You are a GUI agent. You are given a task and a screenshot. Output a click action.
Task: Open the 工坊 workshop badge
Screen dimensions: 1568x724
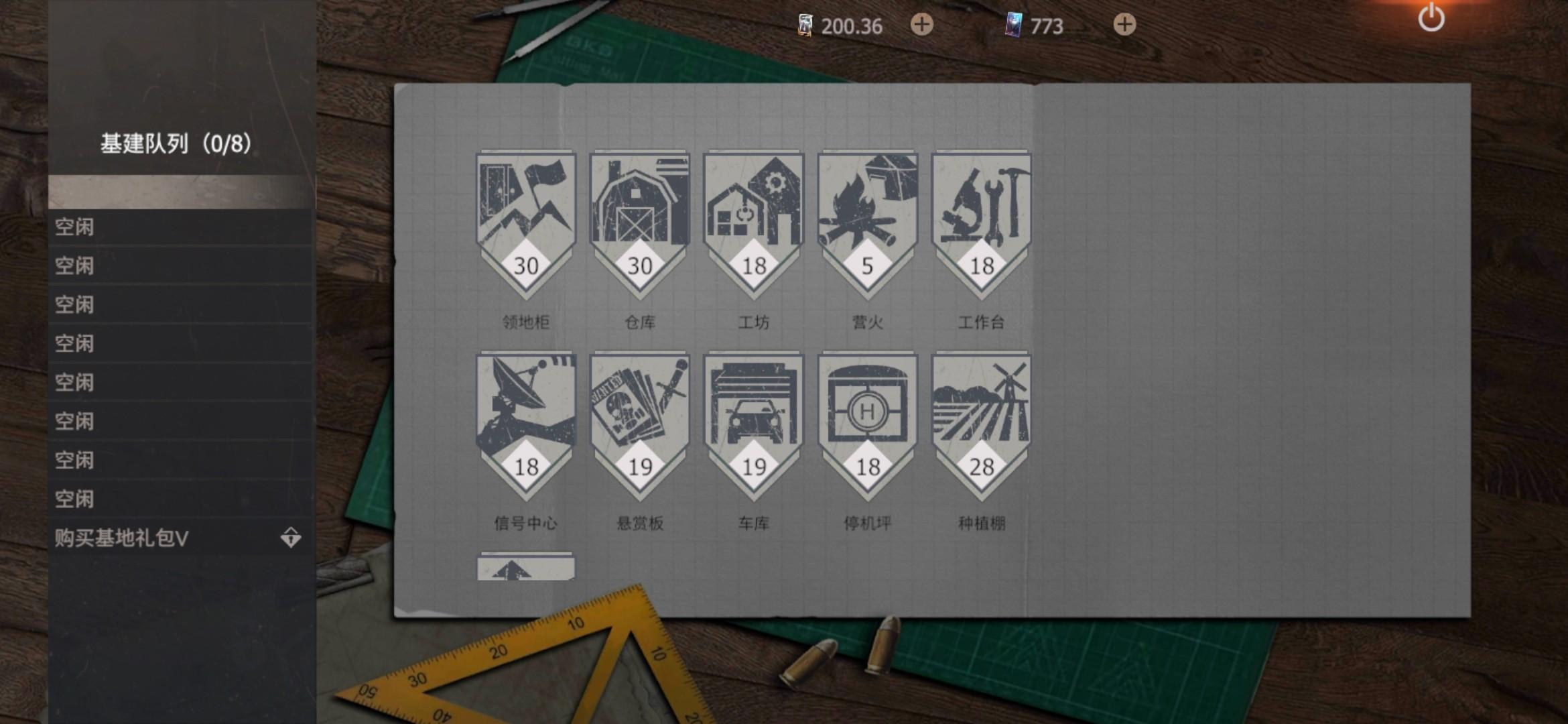754,225
